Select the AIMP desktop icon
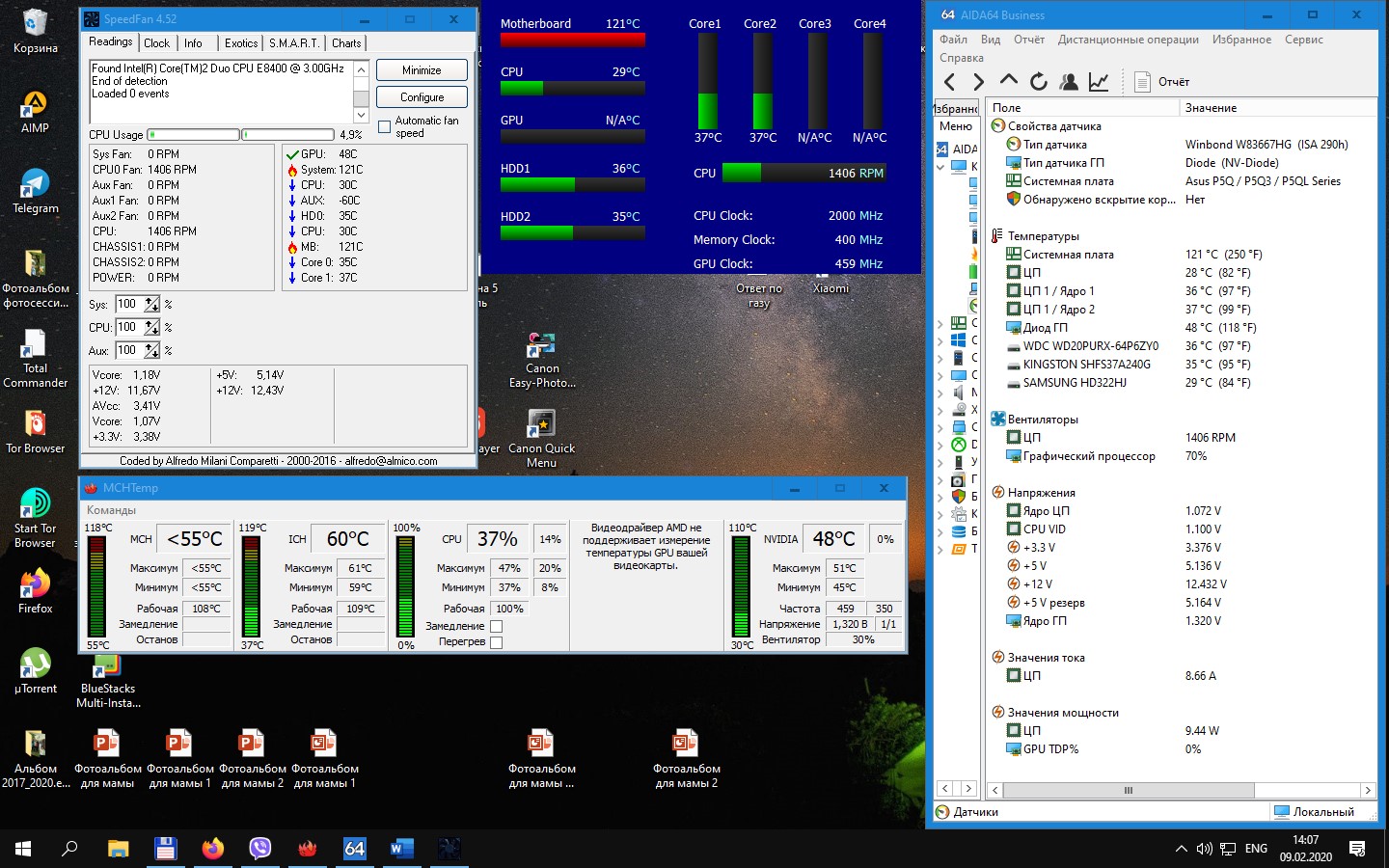This screenshot has height=868, width=1389. click(x=36, y=112)
